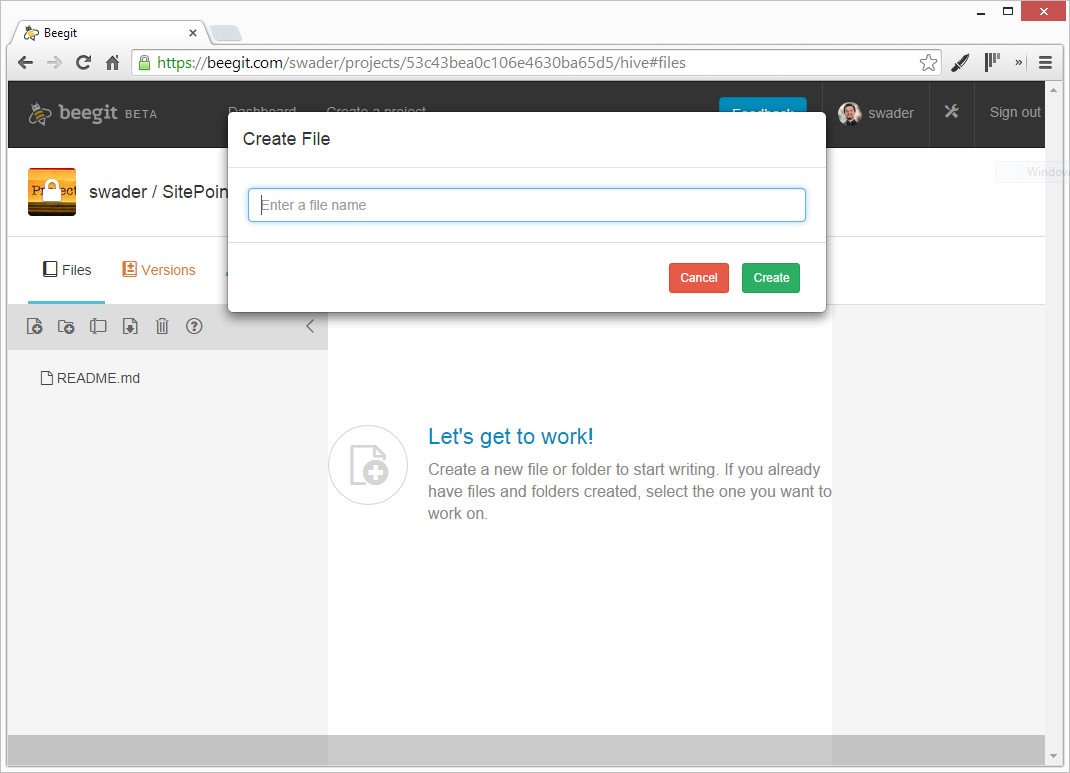Reload the page with the refresh icon

[x=83, y=63]
